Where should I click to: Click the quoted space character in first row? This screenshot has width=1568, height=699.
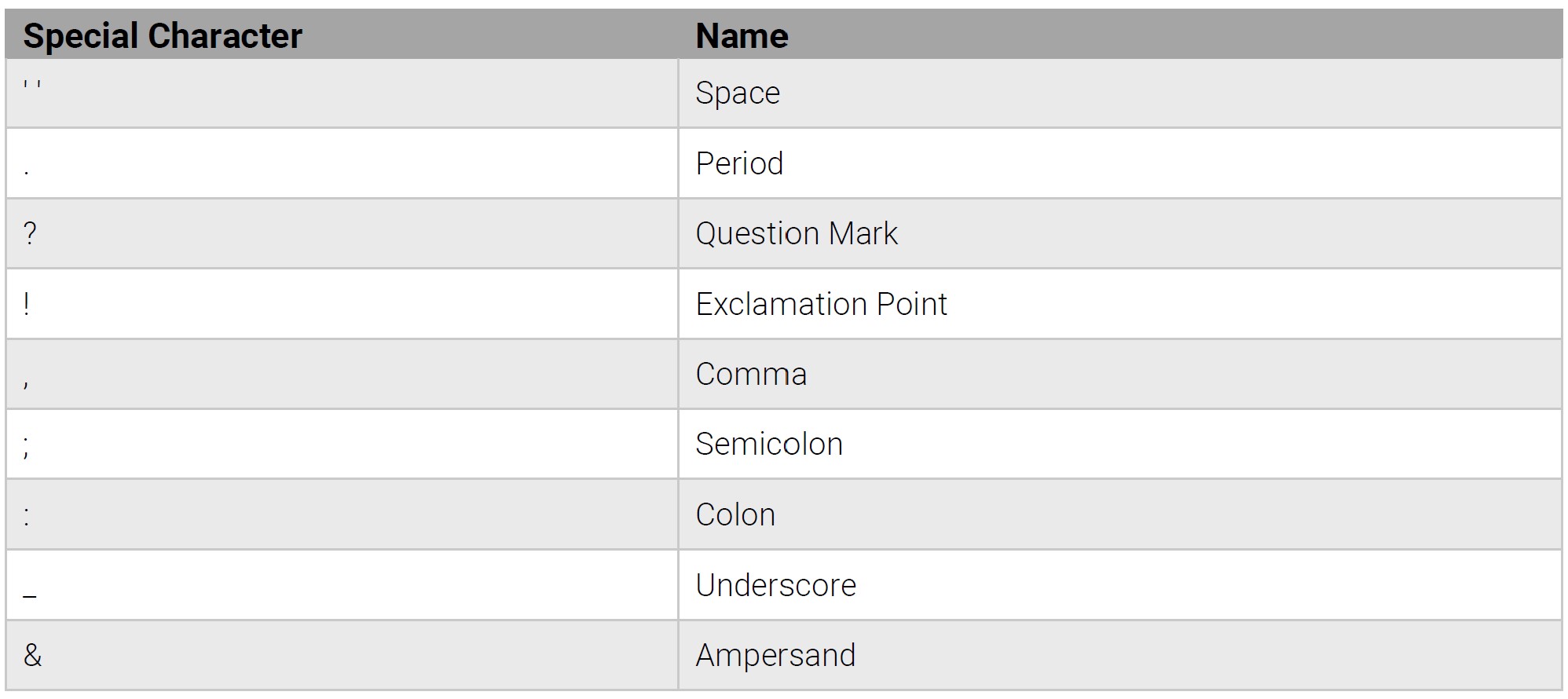(x=32, y=85)
